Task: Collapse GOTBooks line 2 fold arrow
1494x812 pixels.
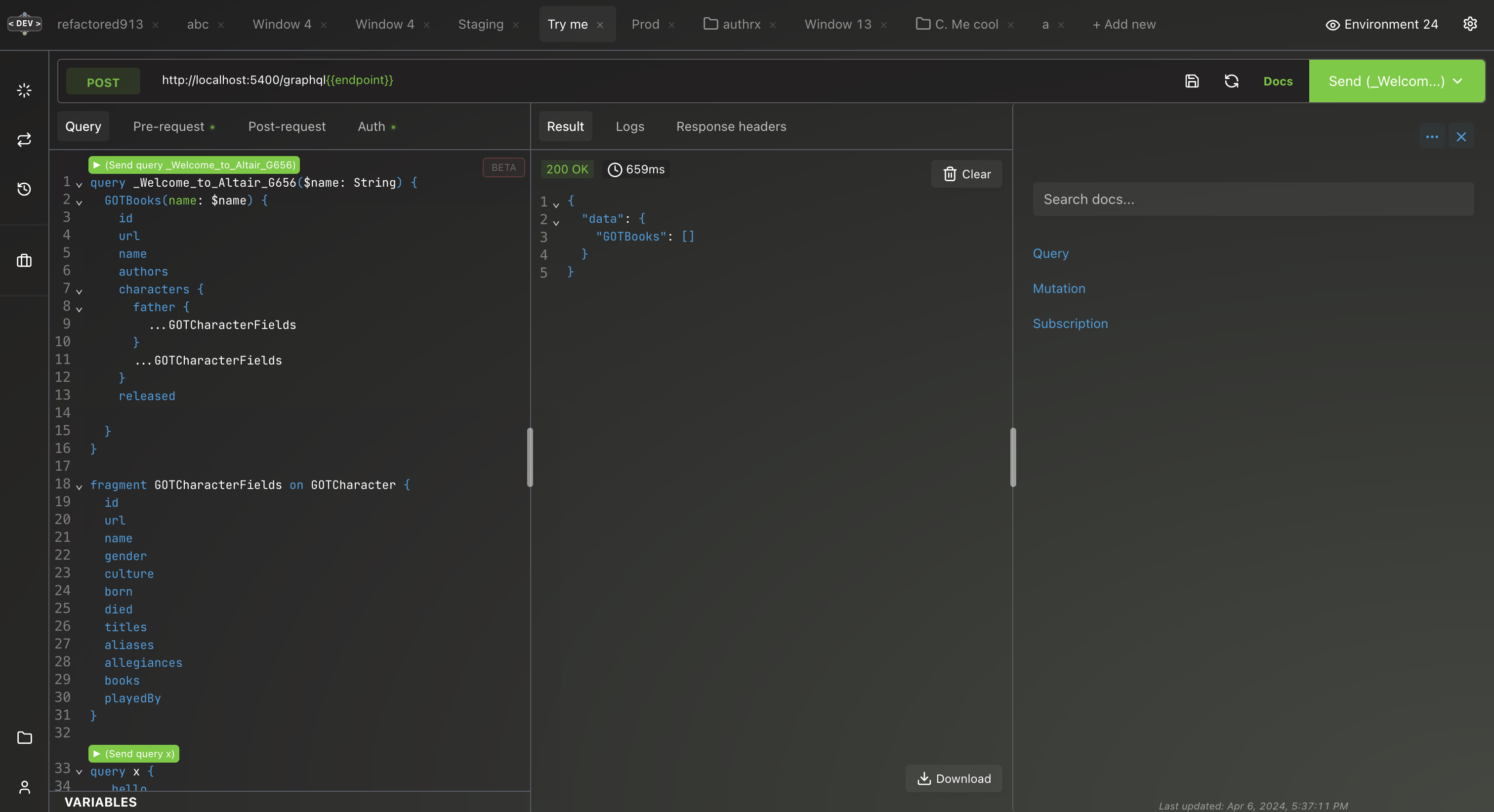Action: tap(80, 203)
